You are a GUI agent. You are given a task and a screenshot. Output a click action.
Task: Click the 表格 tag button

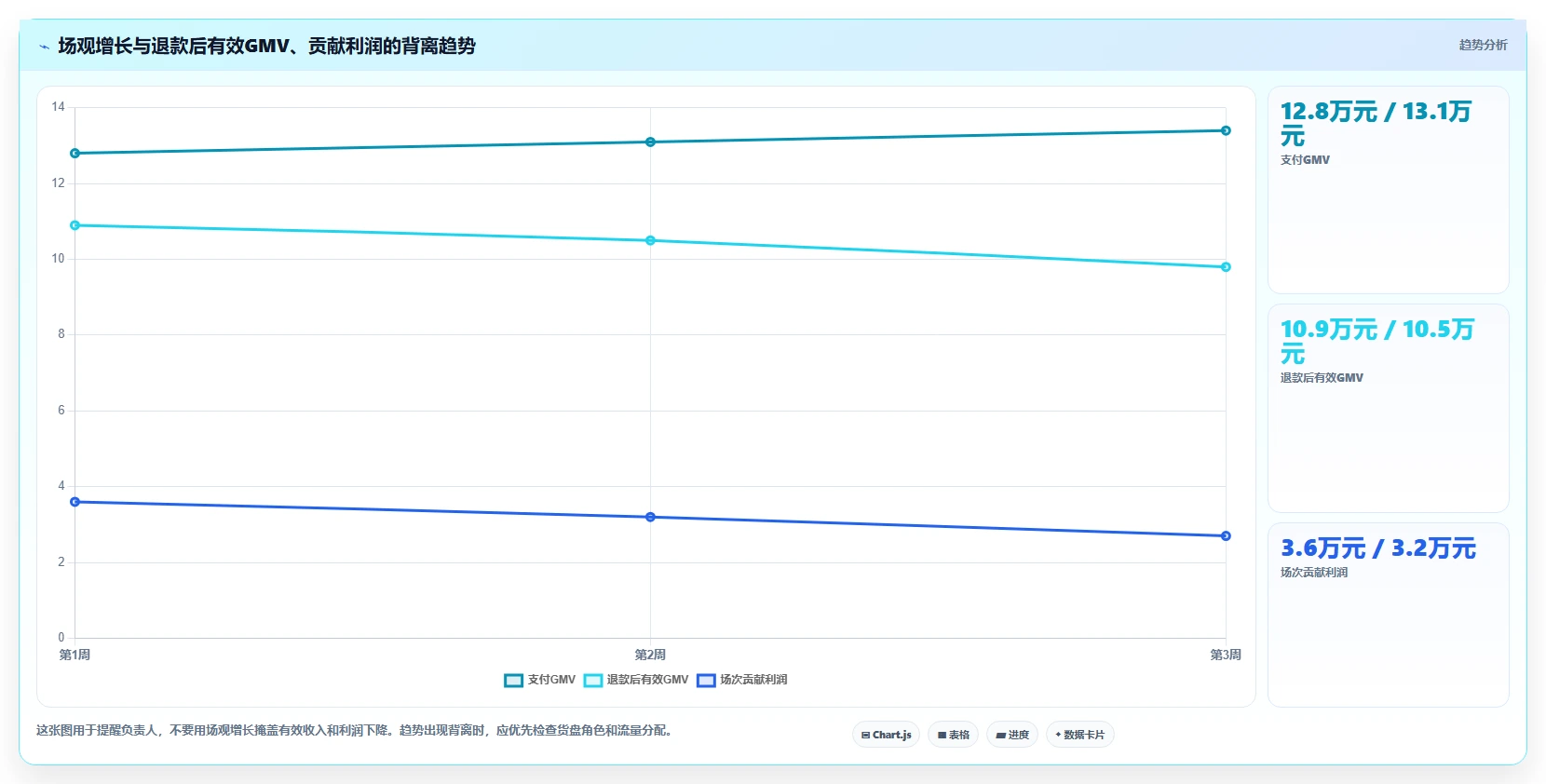953,735
